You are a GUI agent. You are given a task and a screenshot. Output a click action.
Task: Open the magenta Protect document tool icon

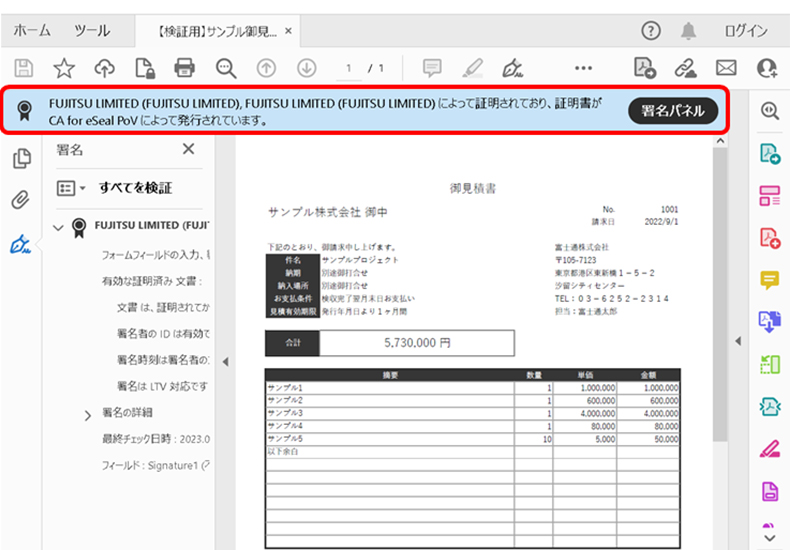click(770, 491)
